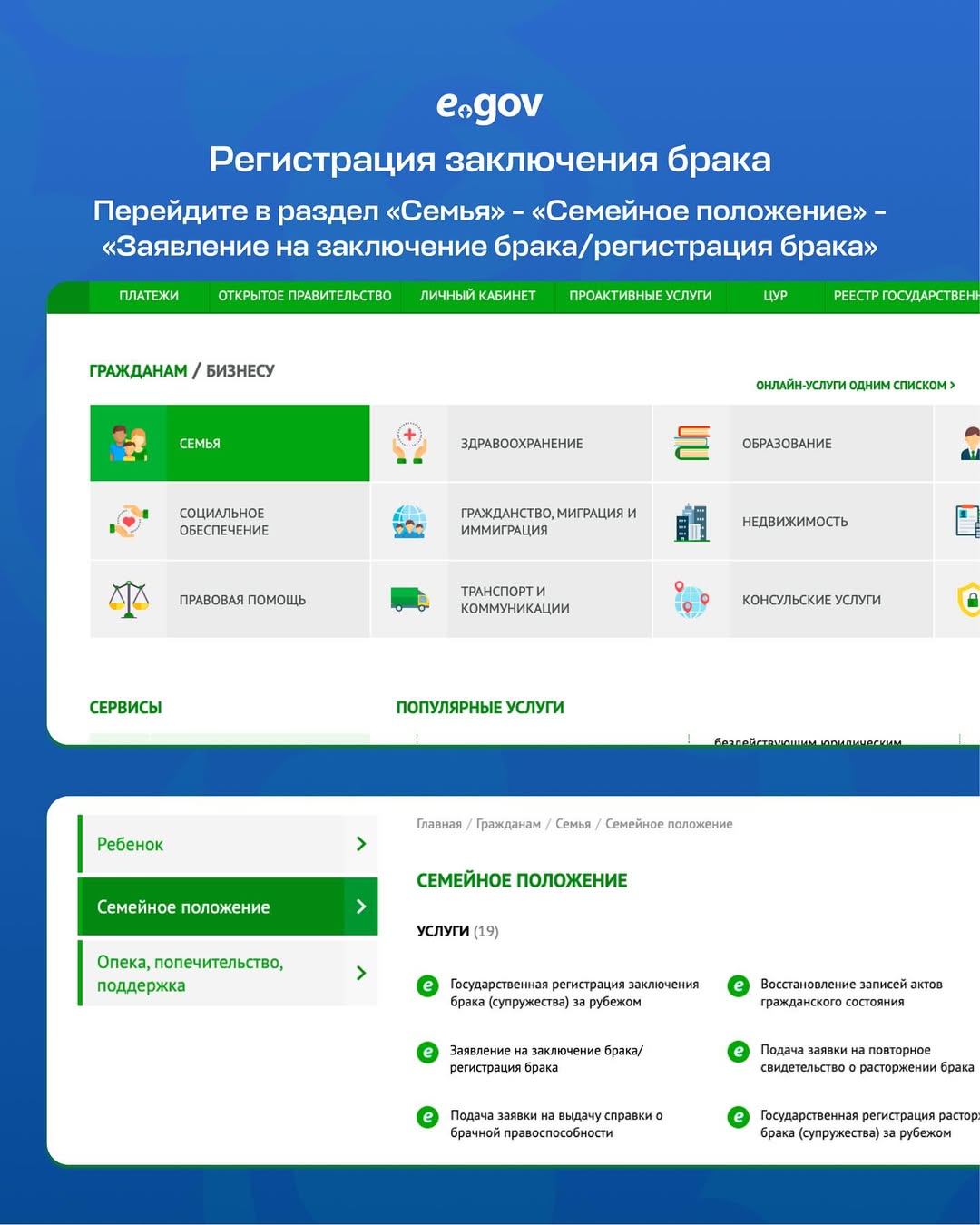
Task: Click the healthcare hands icon
Action: [409, 444]
